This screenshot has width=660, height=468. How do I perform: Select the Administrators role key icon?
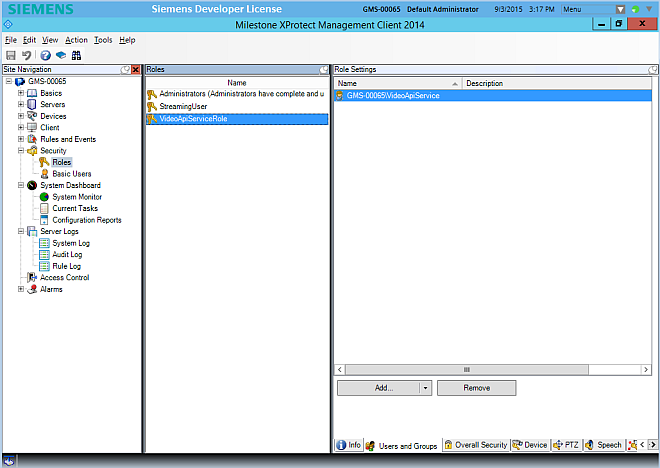click(152, 94)
